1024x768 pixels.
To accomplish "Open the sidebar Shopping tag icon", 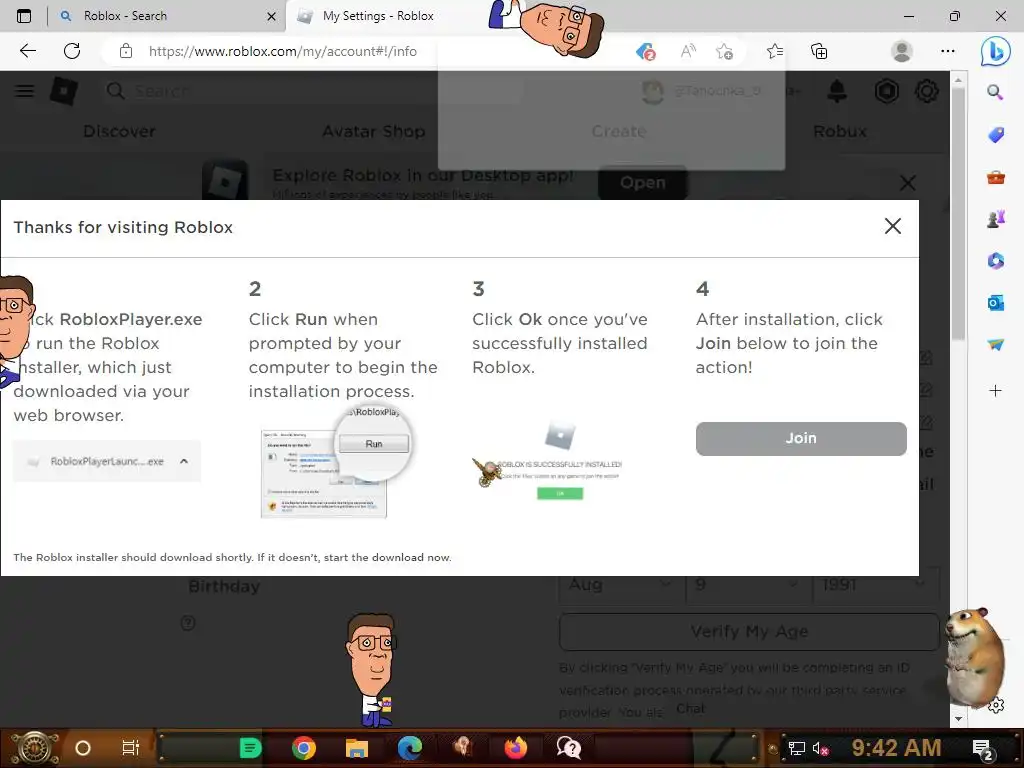I will [995, 135].
